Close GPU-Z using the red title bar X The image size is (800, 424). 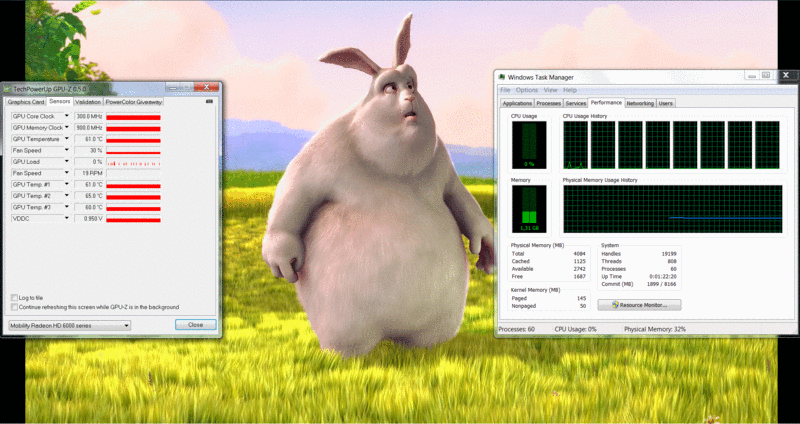click(206, 87)
